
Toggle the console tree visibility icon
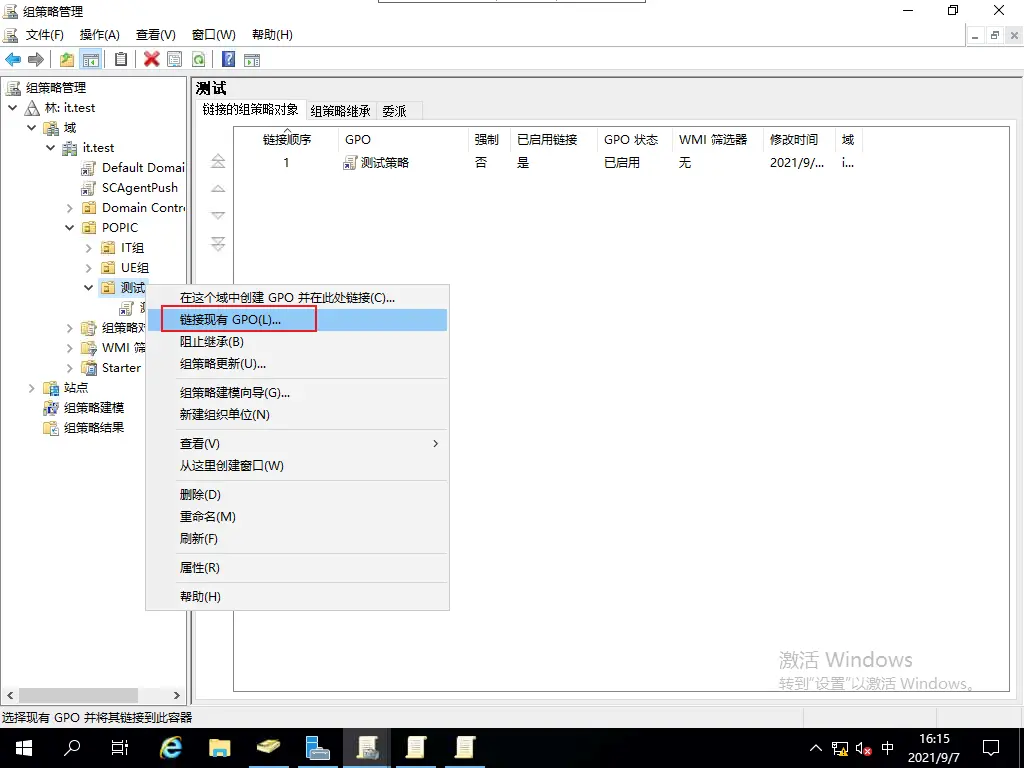pyautogui.click(x=91, y=59)
